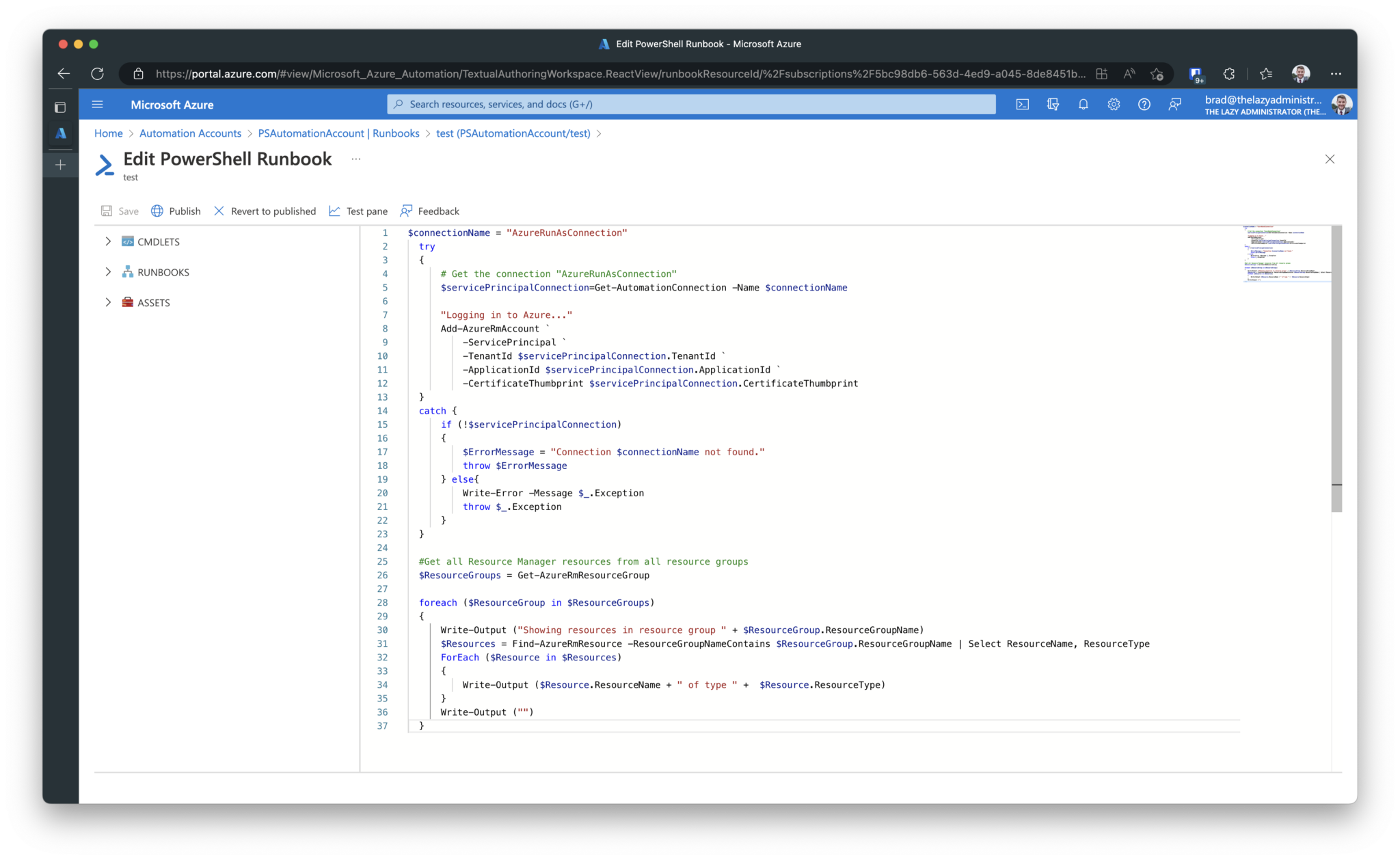Open the favorites list icon
1400x860 pixels.
[x=1266, y=74]
